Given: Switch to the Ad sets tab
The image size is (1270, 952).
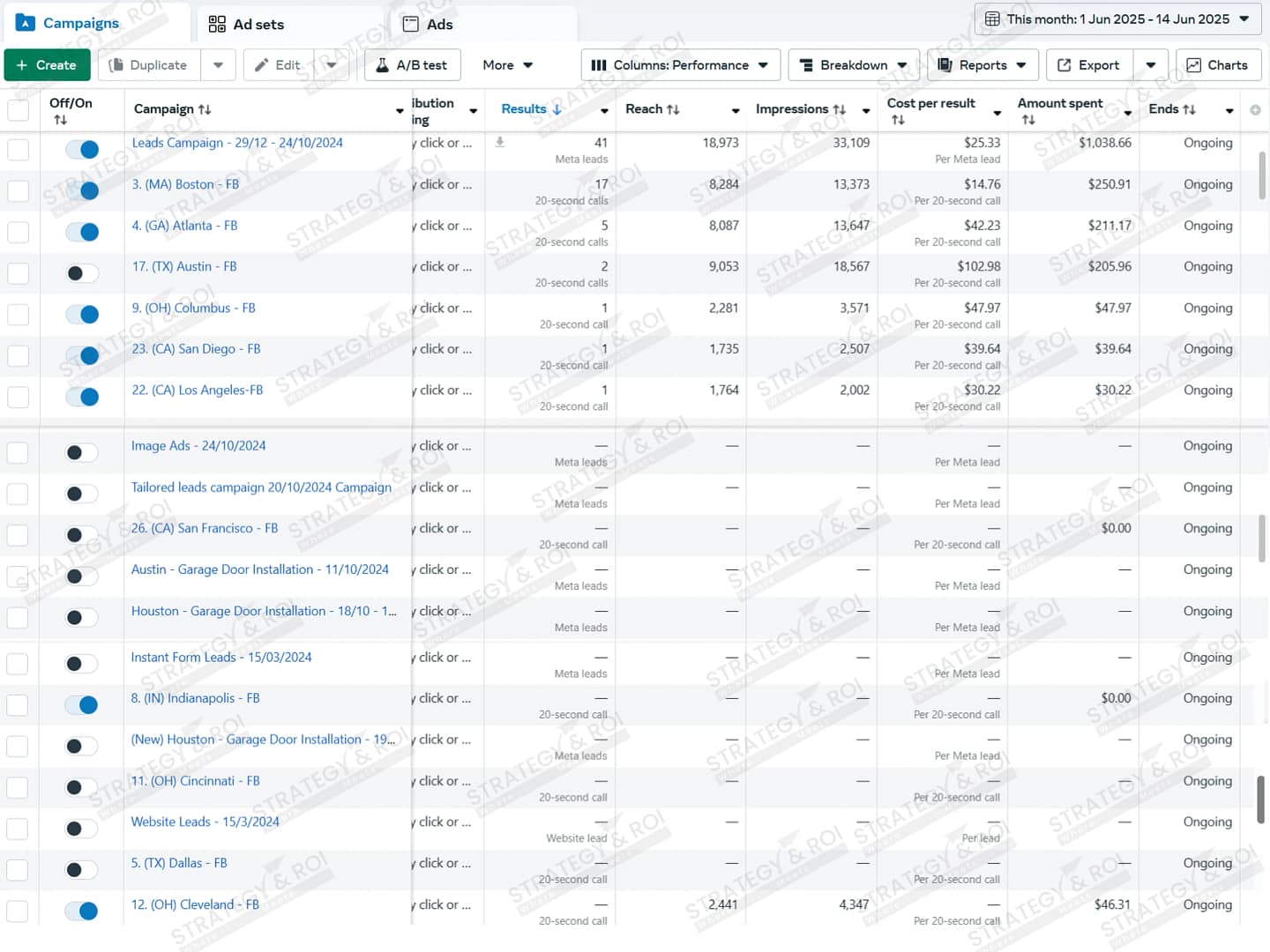Looking at the screenshot, I should pos(247,24).
